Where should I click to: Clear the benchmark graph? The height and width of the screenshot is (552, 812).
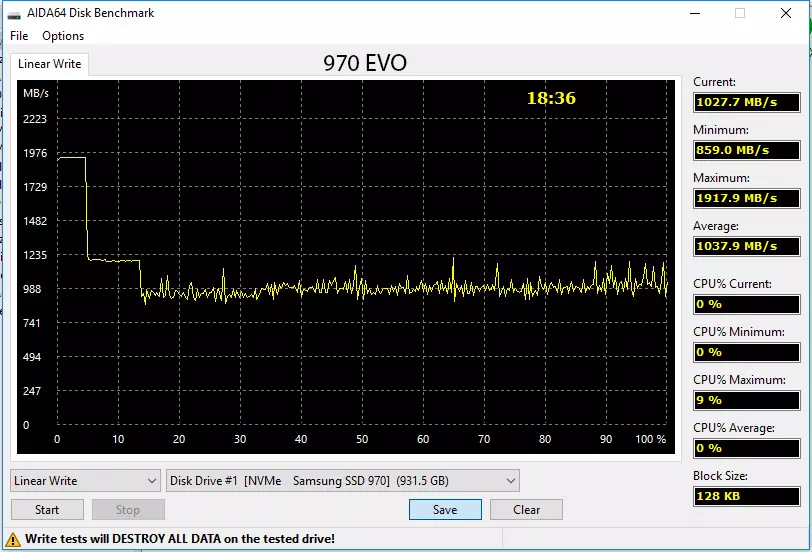[526, 510]
